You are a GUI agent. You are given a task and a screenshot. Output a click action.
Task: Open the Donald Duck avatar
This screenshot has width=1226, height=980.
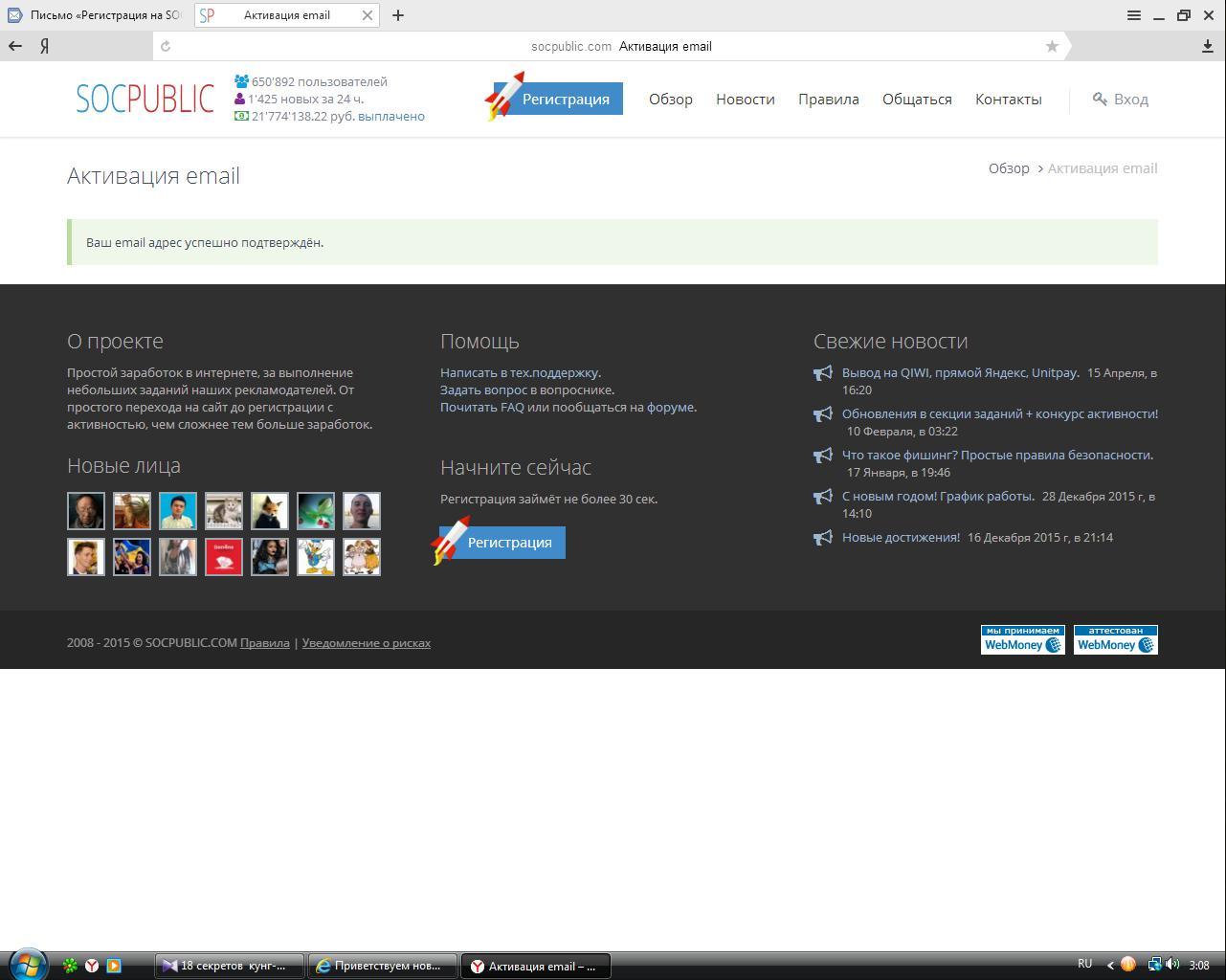coord(316,557)
